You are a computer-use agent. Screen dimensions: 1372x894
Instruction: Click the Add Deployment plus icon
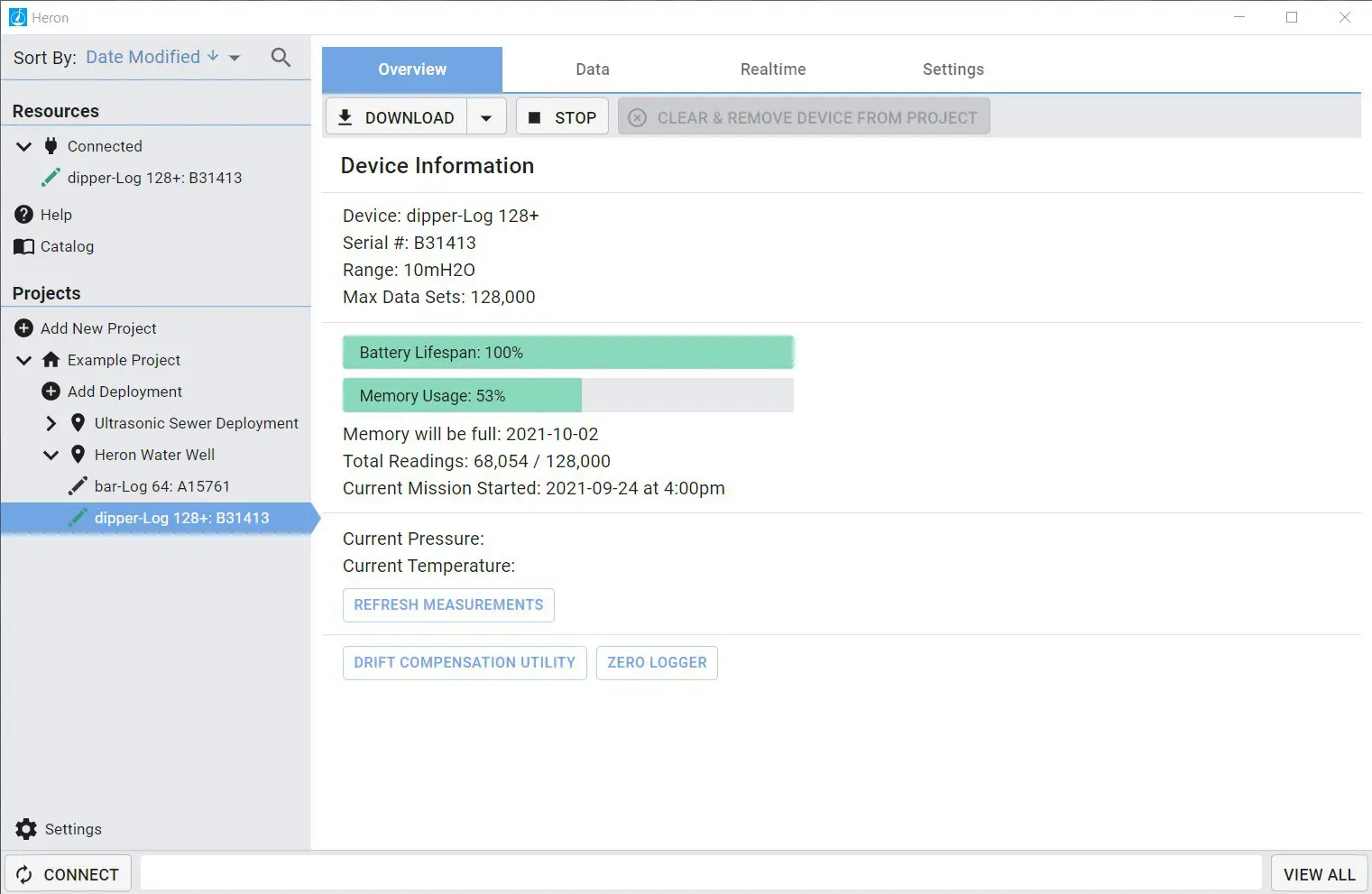pos(51,392)
